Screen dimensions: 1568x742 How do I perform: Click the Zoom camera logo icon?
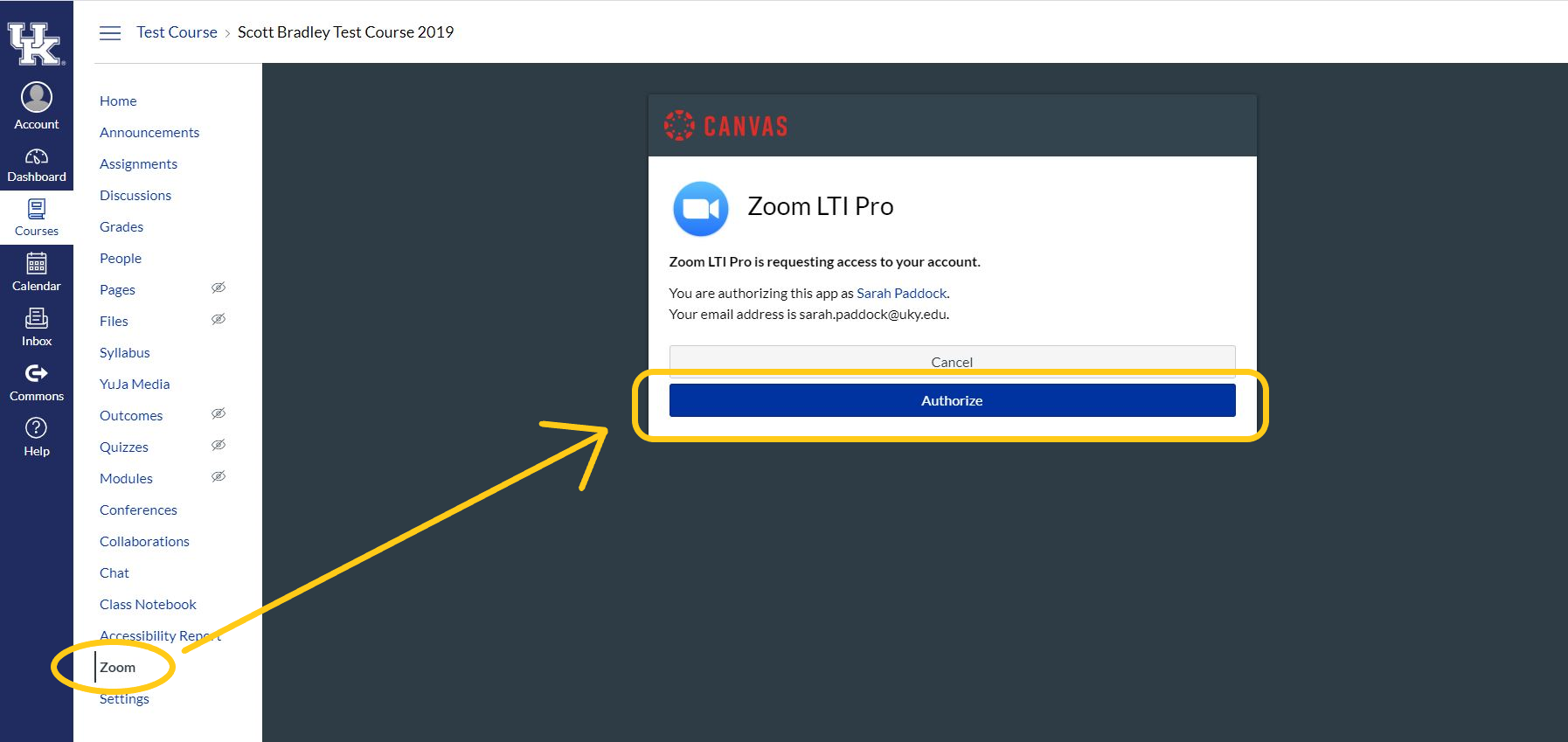tap(701, 209)
